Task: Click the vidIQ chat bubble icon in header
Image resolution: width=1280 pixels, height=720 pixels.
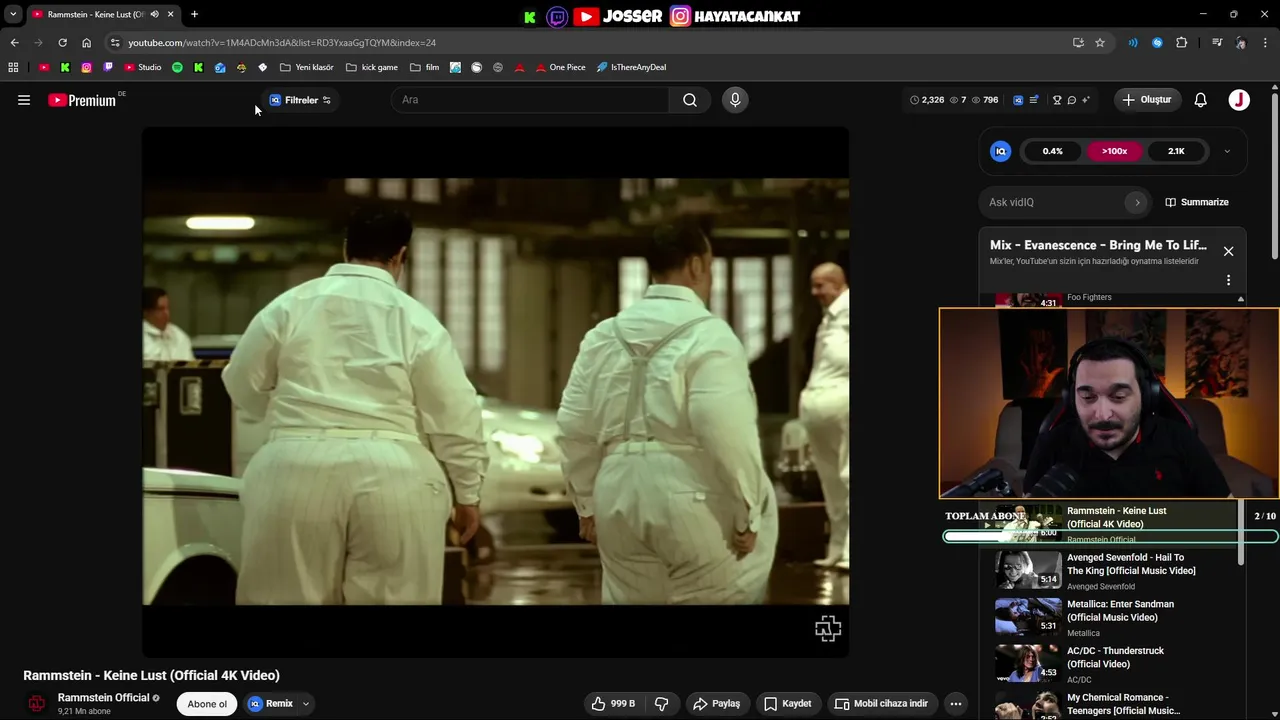Action: (1071, 100)
